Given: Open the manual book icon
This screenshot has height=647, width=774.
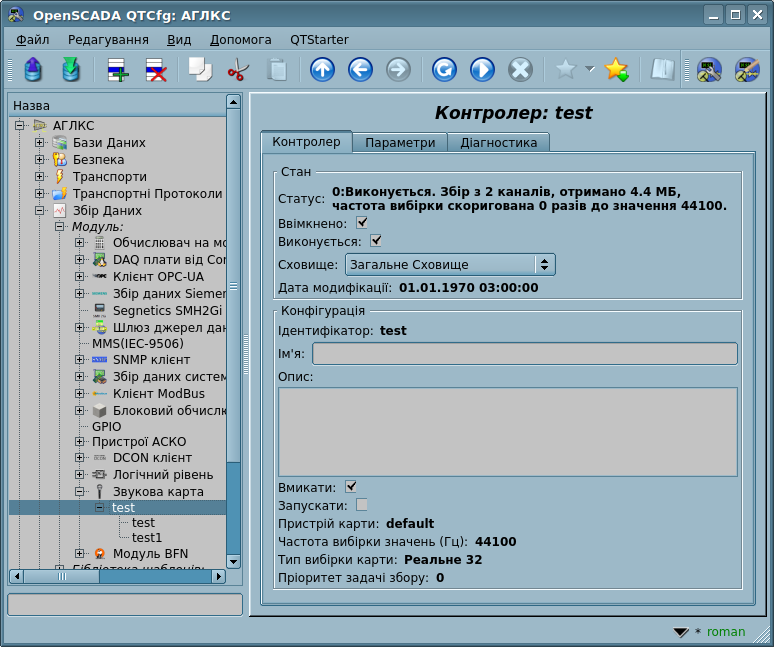Looking at the screenshot, I should pos(662,70).
